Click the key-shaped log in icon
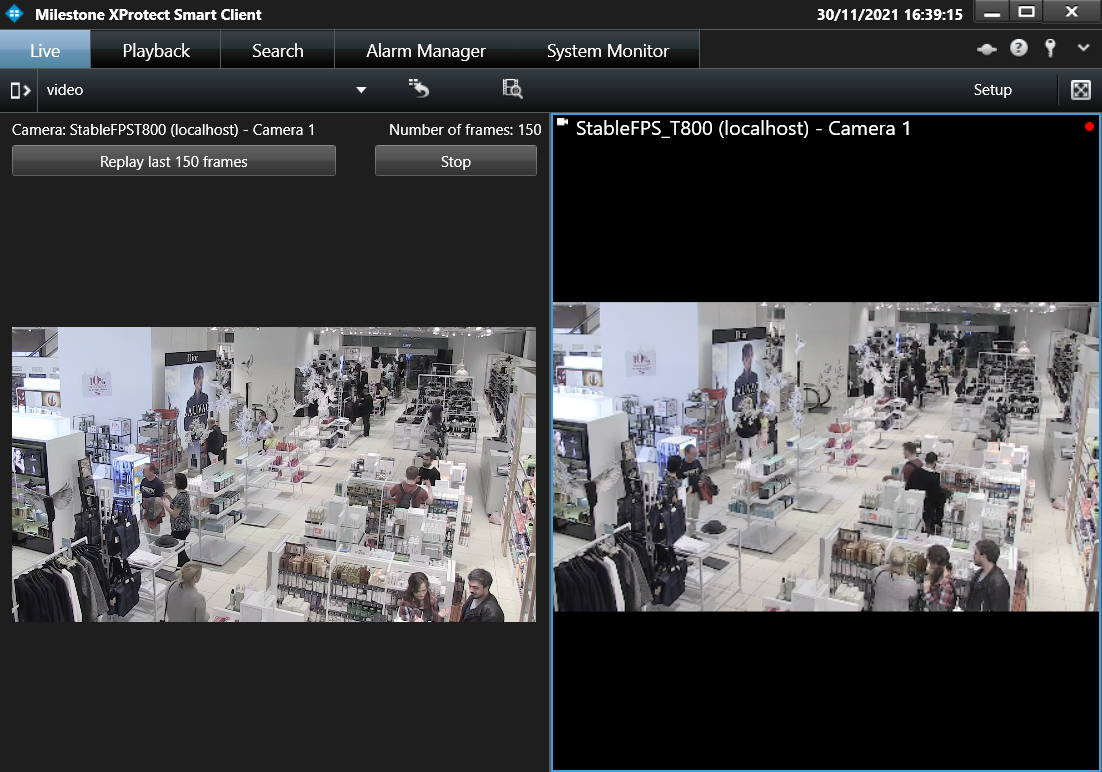 tap(1050, 47)
